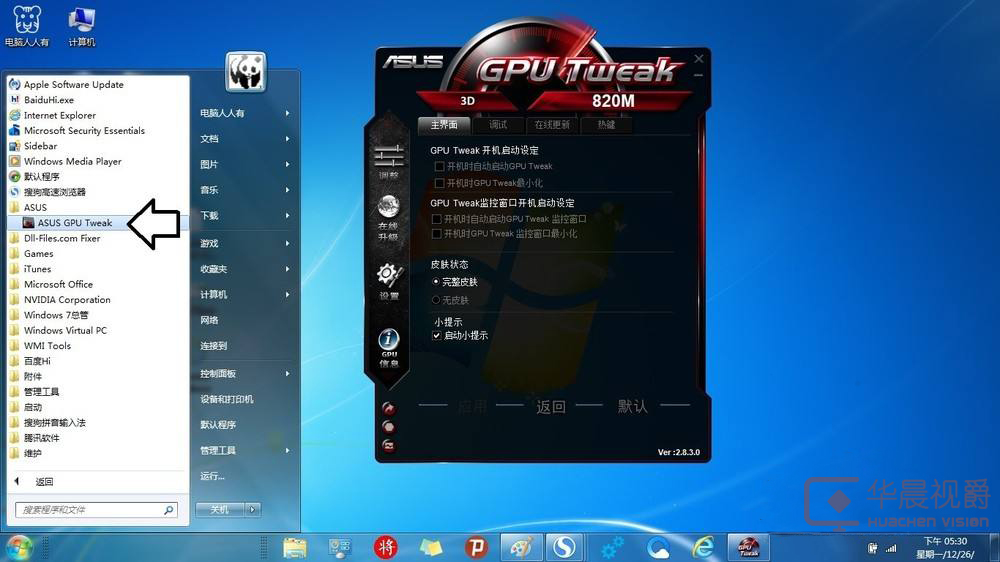Click 返回 back at bottom of programs list
Image resolution: width=1000 pixels, height=562 pixels.
pos(45,482)
